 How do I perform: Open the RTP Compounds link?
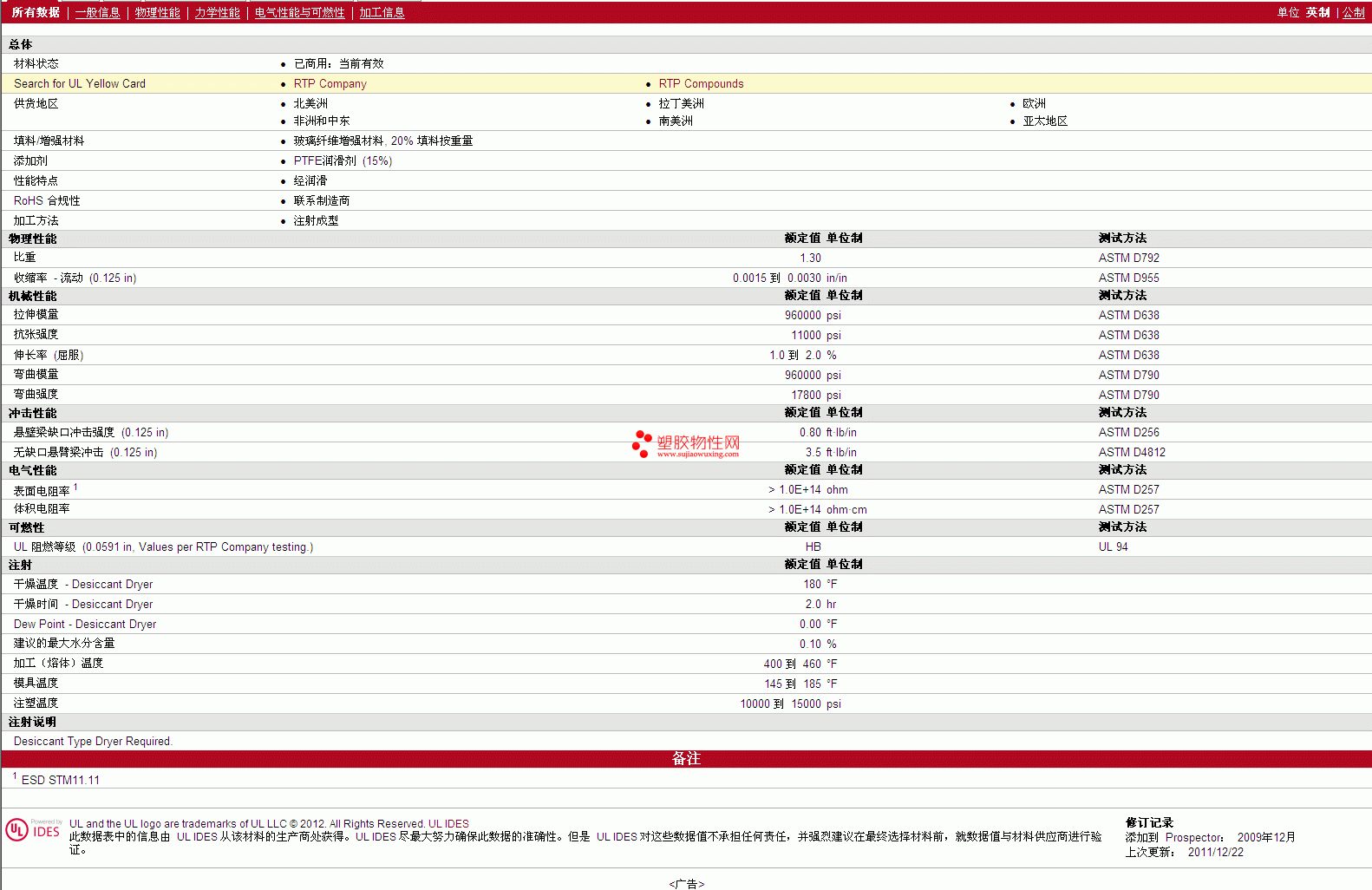click(701, 84)
